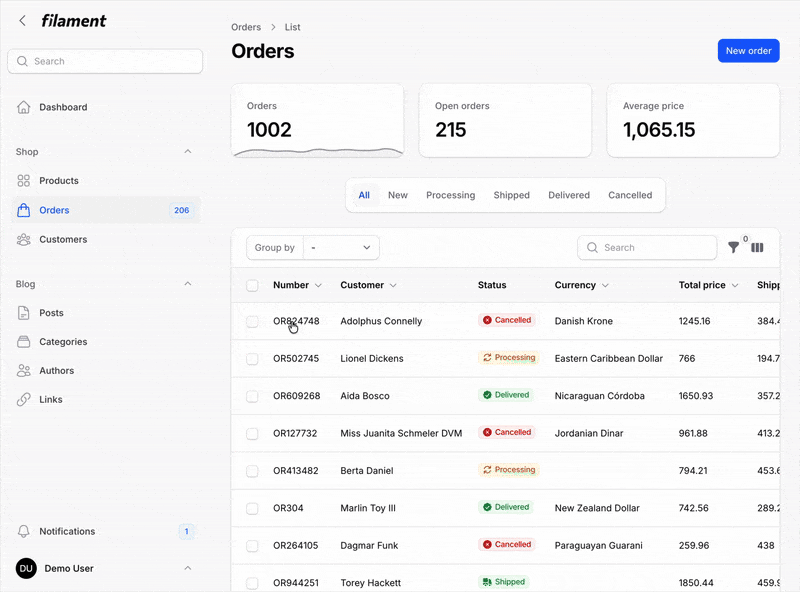
Task: Click the Posts icon under Blog
Action: click(25, 312)
